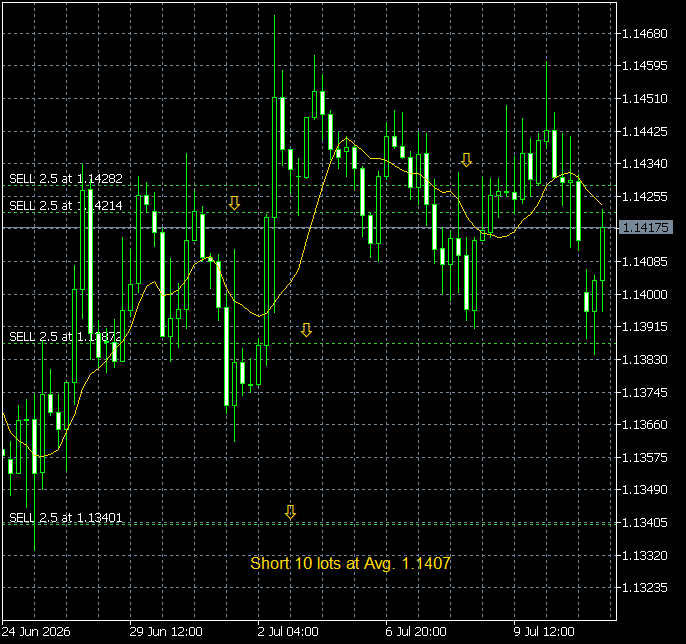Viewport: 686px width, 644px height.
Task: Click the 'SELL 2.5 at 1.14282' order label
Action: 66,178
